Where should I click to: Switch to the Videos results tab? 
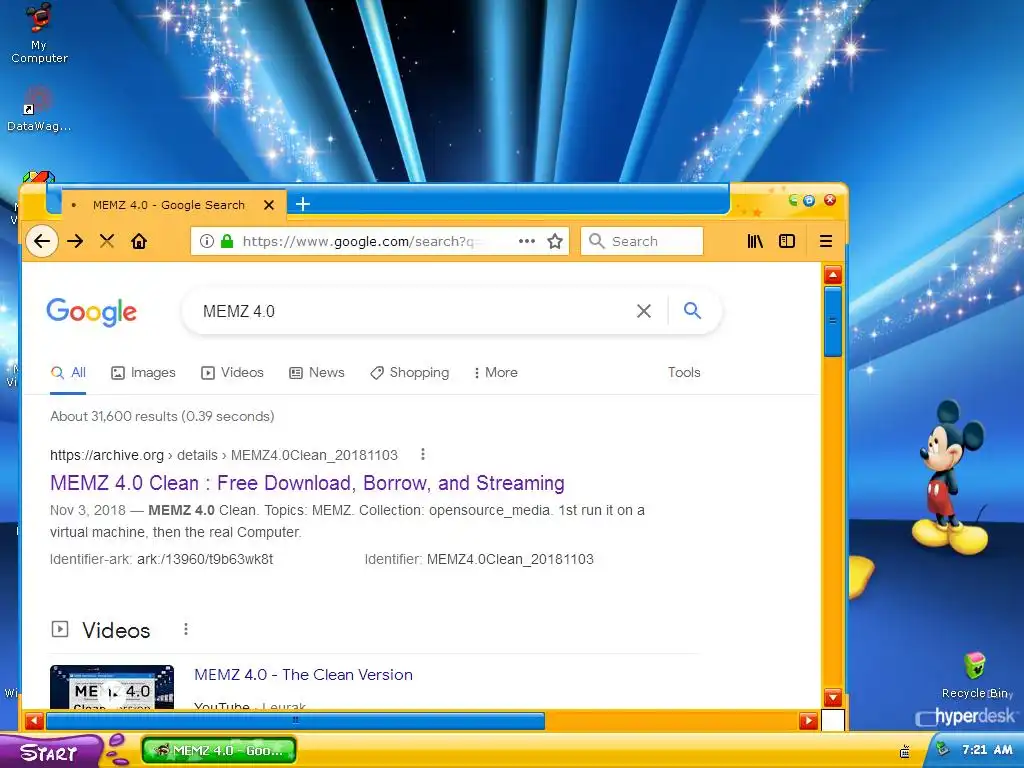click(x=232, y=372)
